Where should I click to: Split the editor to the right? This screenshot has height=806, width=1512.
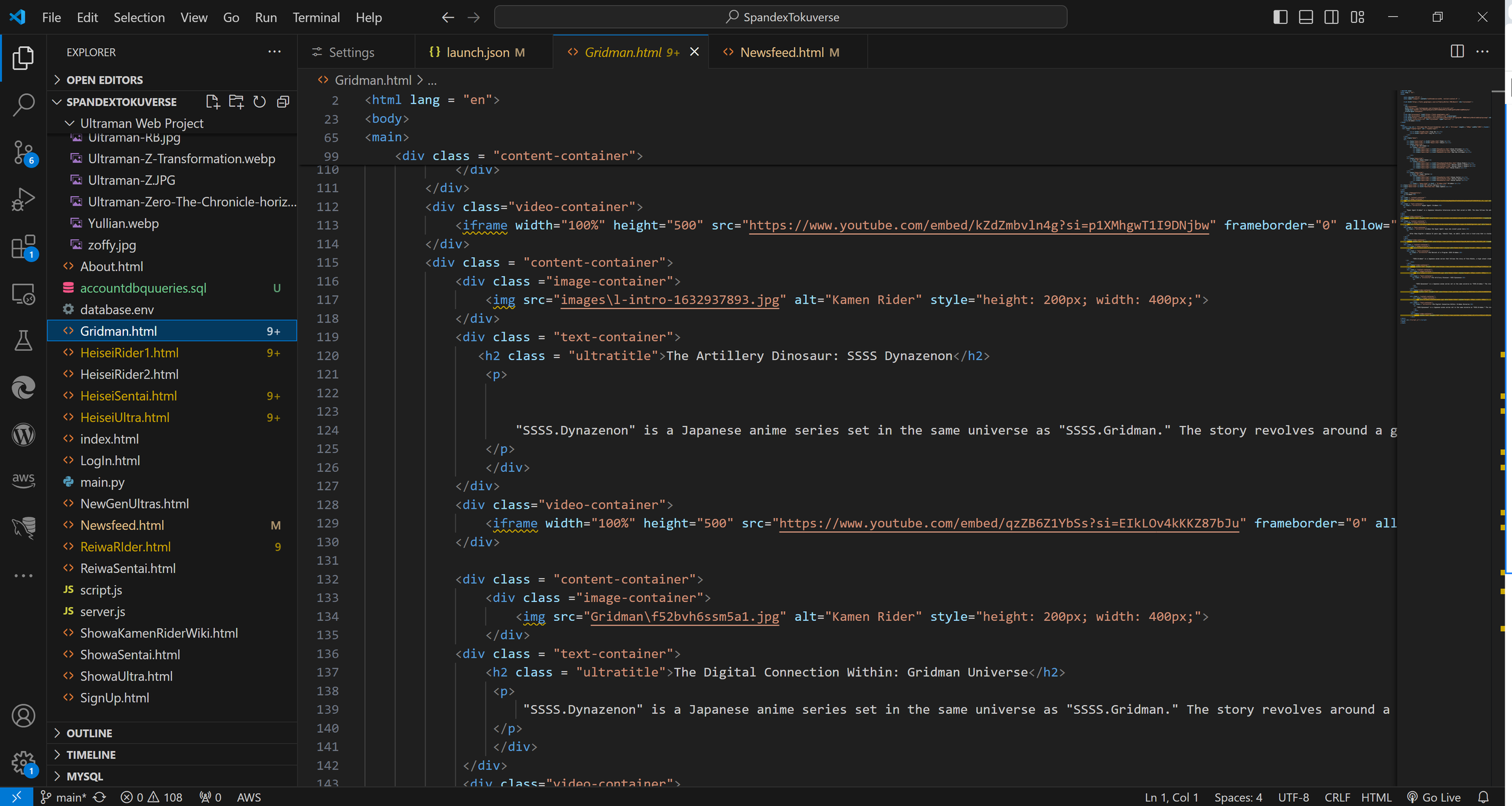(x=1458, y=52)
